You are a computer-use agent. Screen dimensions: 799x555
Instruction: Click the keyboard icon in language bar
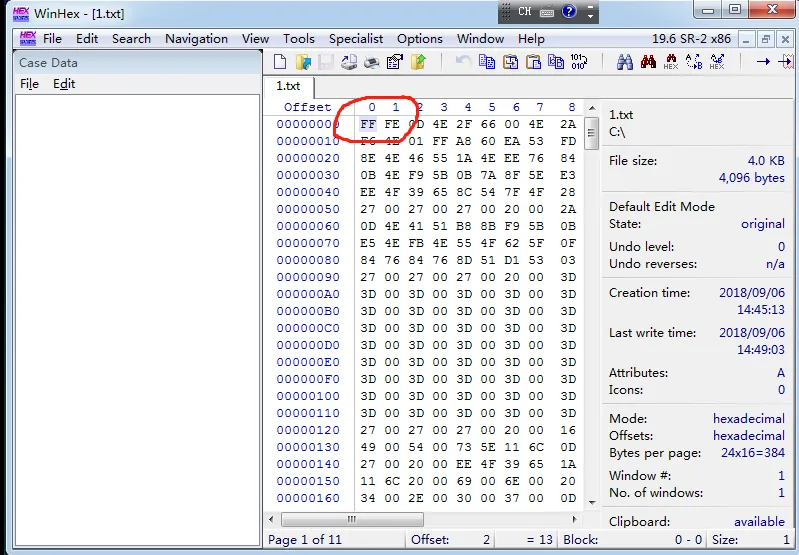tap(547, 12)
